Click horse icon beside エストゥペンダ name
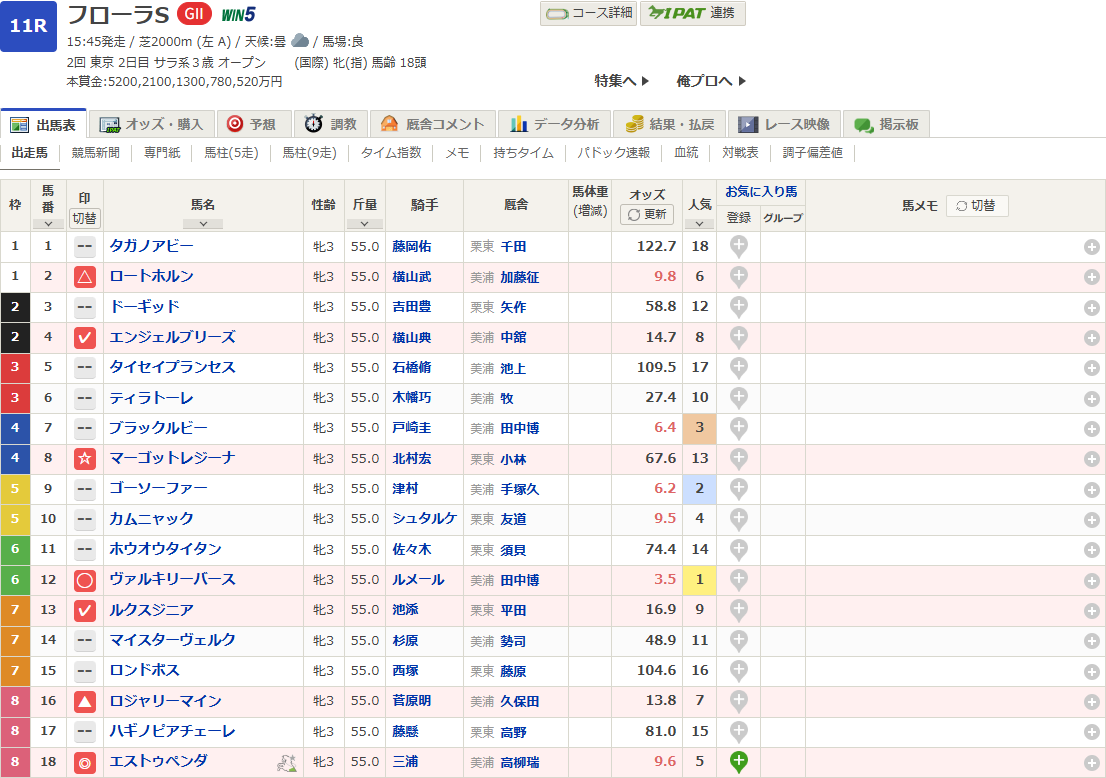Viewport: 1106px width, 778px height. click(x=287, y=762)
